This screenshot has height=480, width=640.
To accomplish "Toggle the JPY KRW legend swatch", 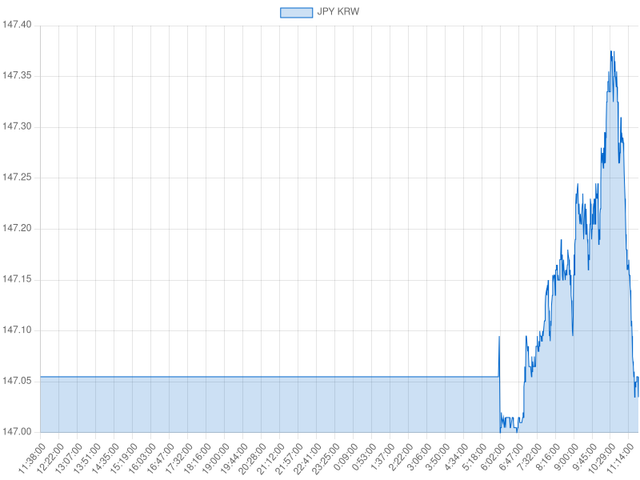I will coord(296,12).
